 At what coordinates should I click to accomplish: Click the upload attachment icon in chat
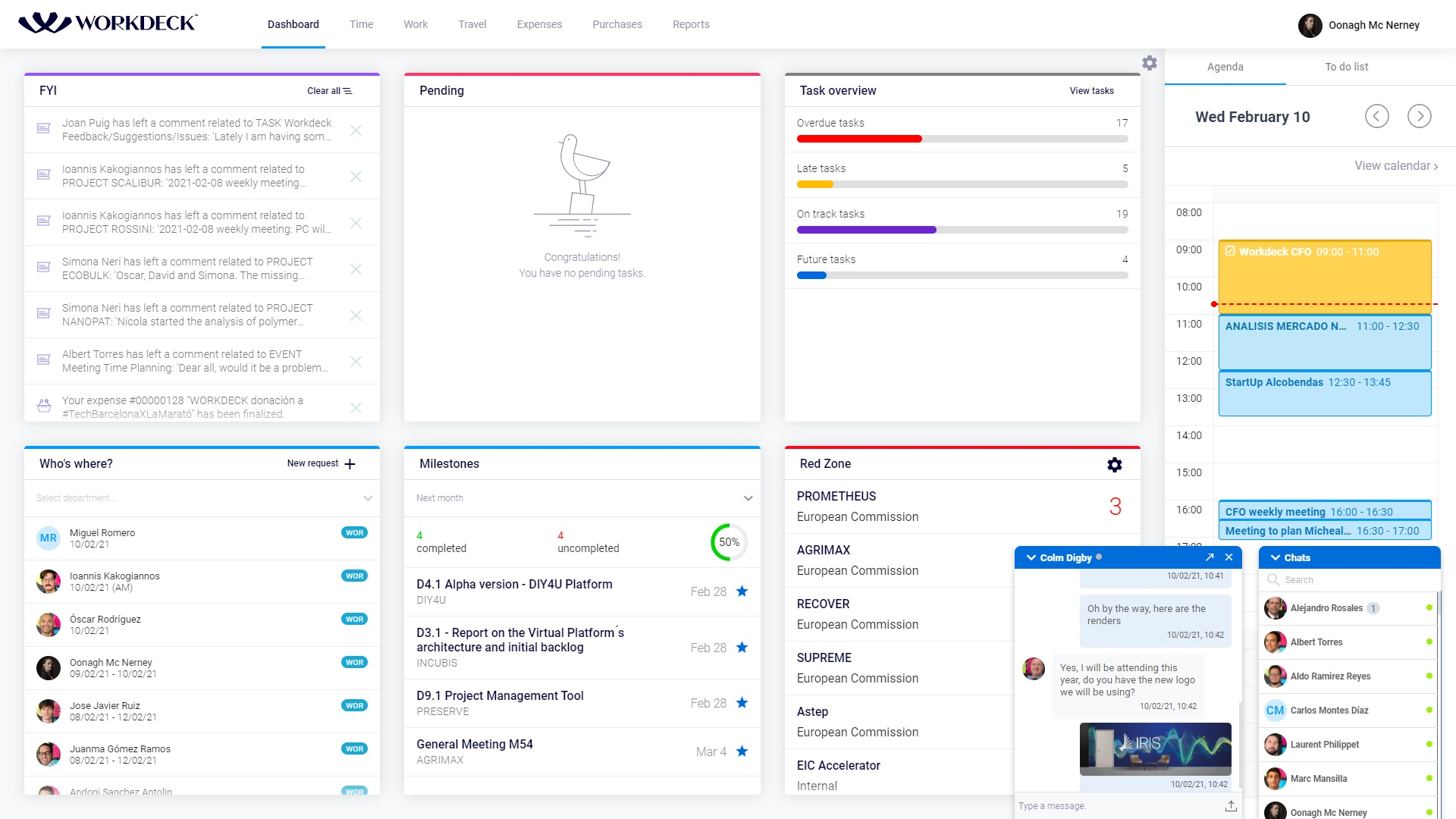[x=1230, y=805]
